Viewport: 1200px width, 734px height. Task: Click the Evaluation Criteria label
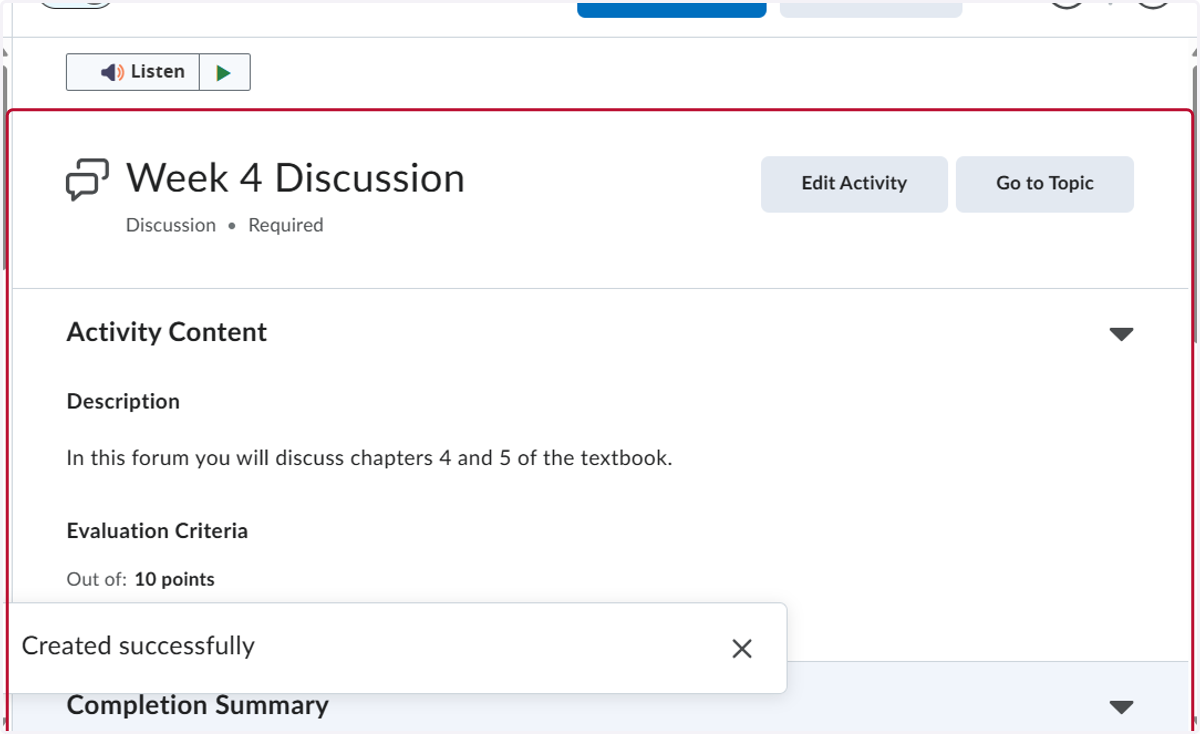[x=157, y=531]
